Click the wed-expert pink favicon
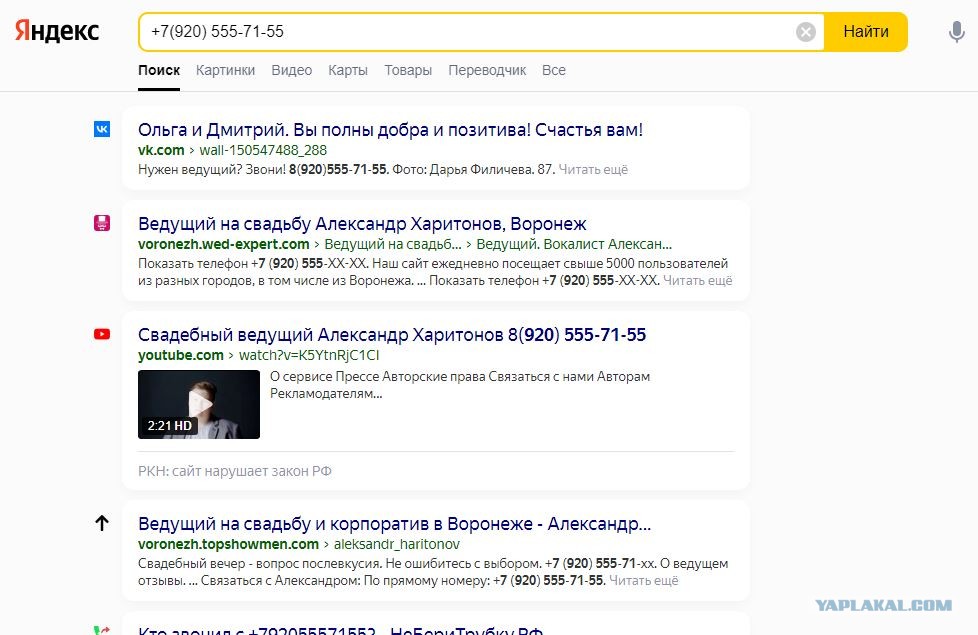The width and height of the screenshot is (978, 635). (102, 223)
